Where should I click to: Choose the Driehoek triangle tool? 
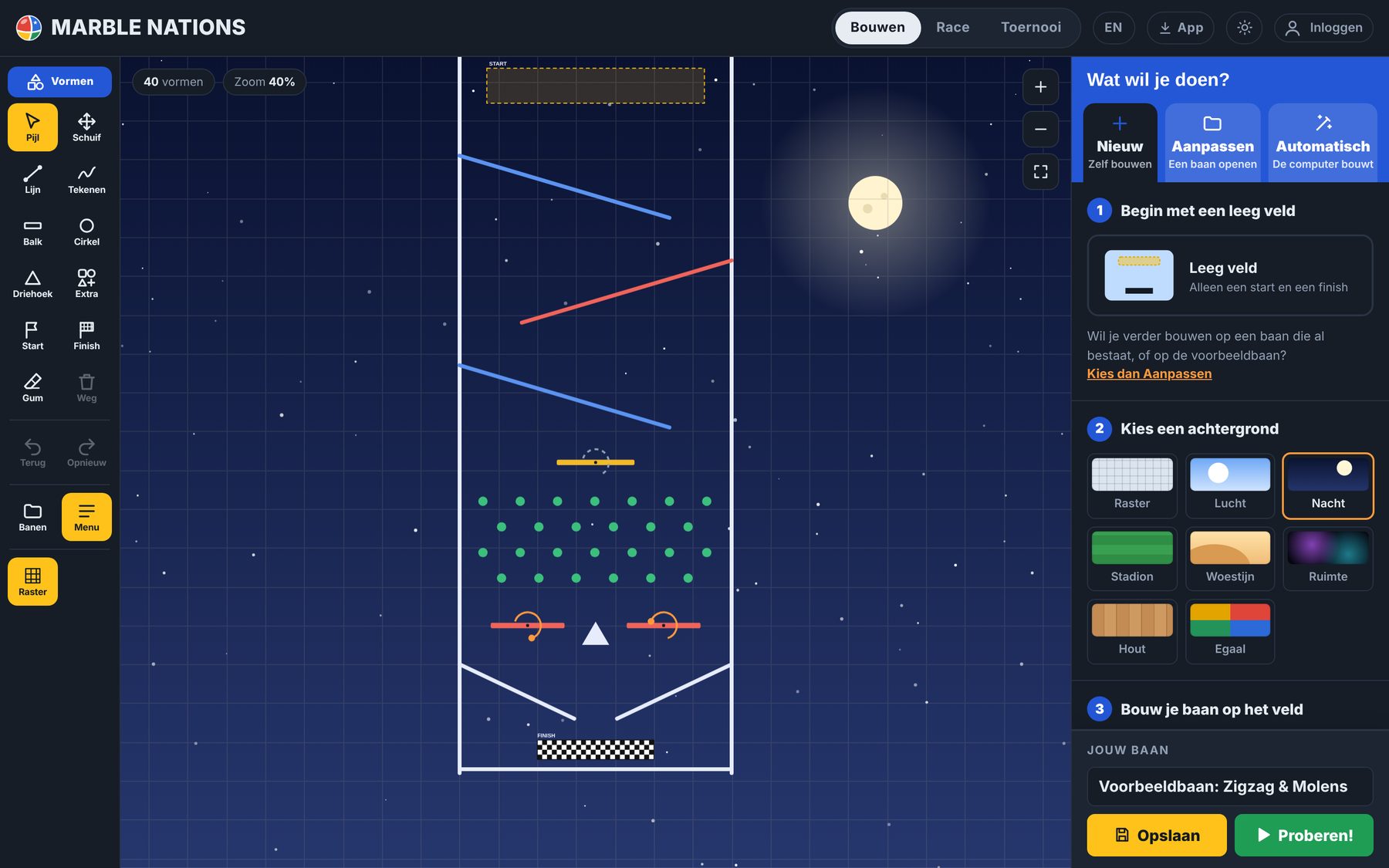[32, 283]
